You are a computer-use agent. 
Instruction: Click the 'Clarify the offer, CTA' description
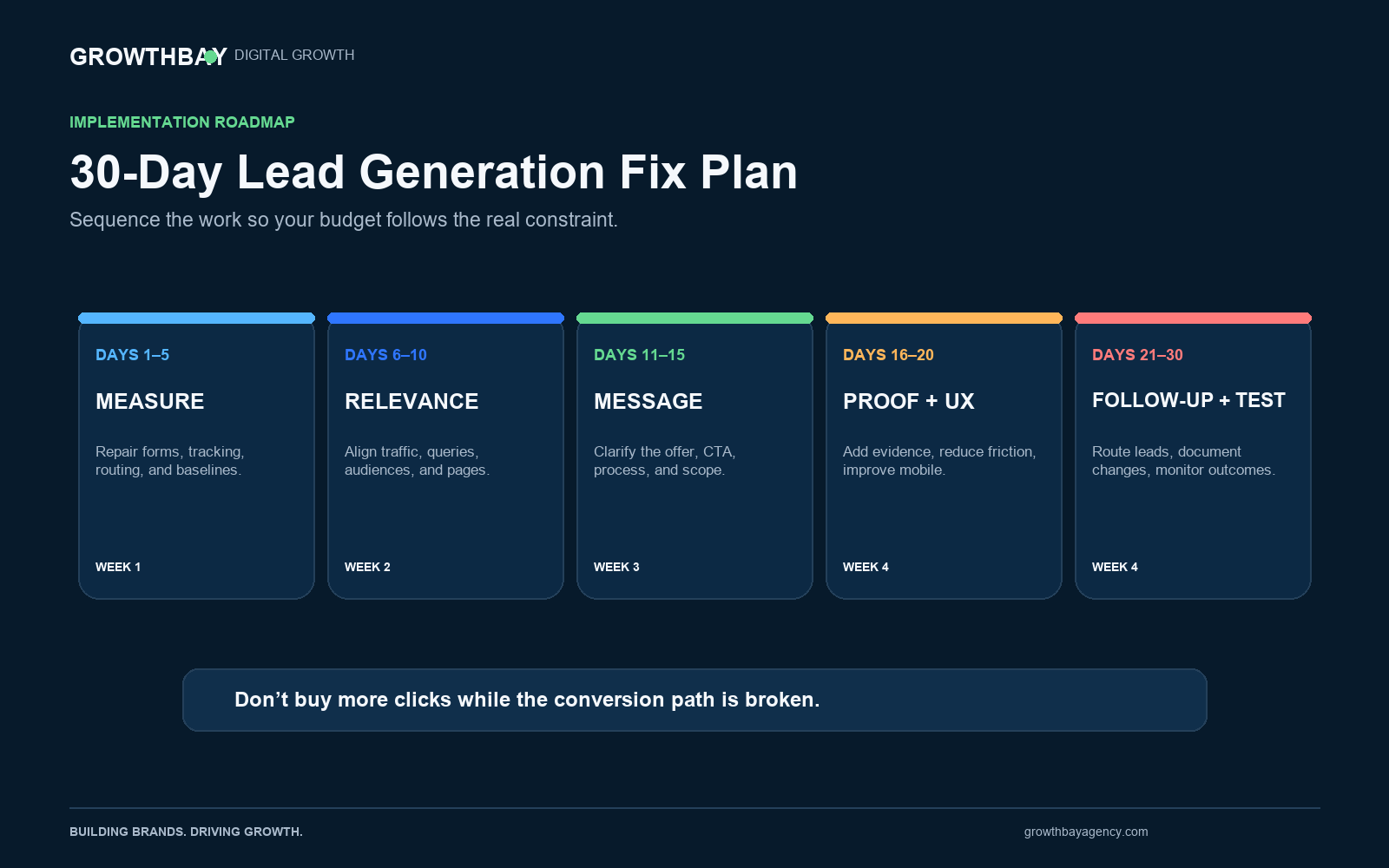665,461
